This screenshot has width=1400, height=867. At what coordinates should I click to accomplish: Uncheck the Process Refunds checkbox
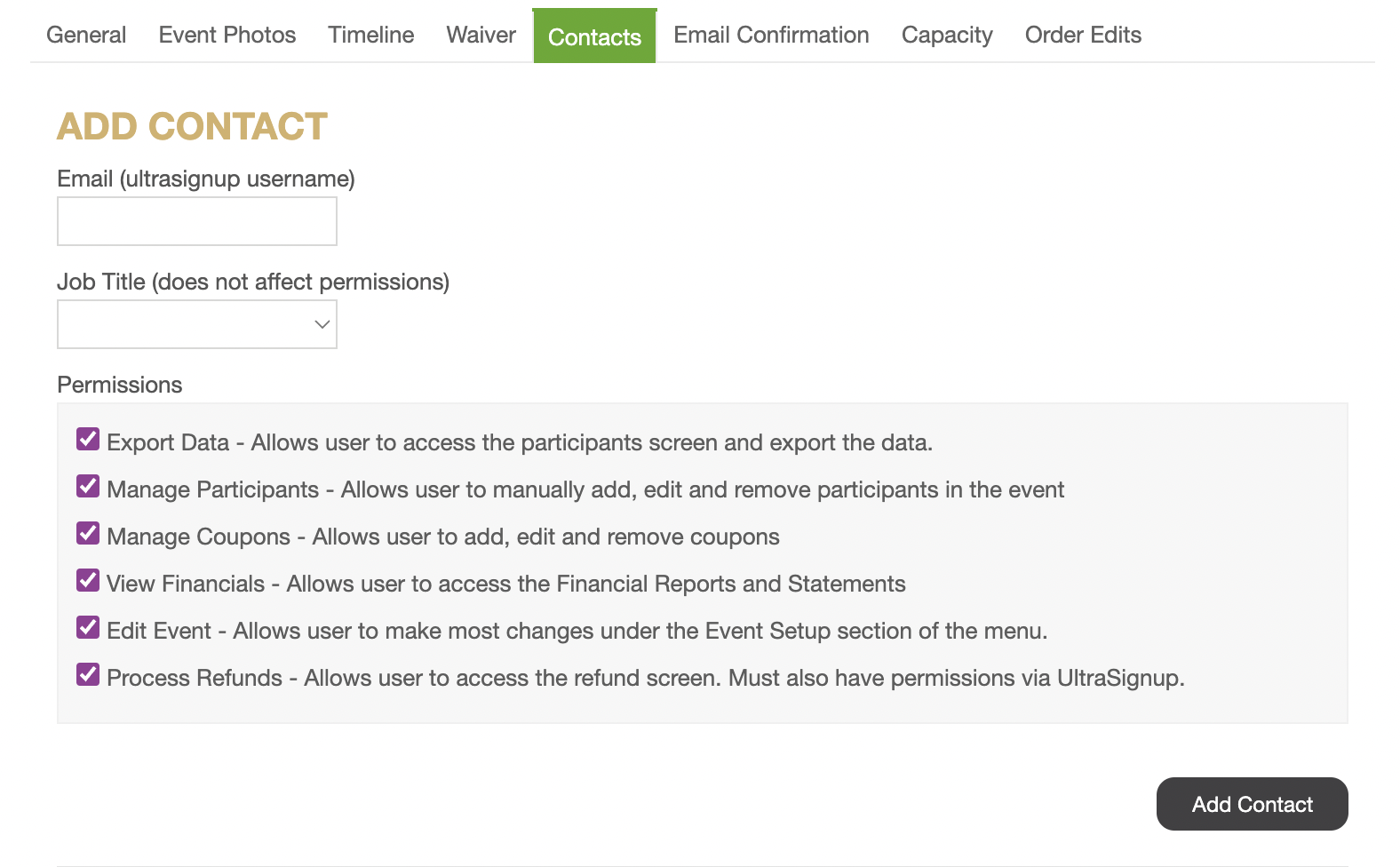(88, 674)
